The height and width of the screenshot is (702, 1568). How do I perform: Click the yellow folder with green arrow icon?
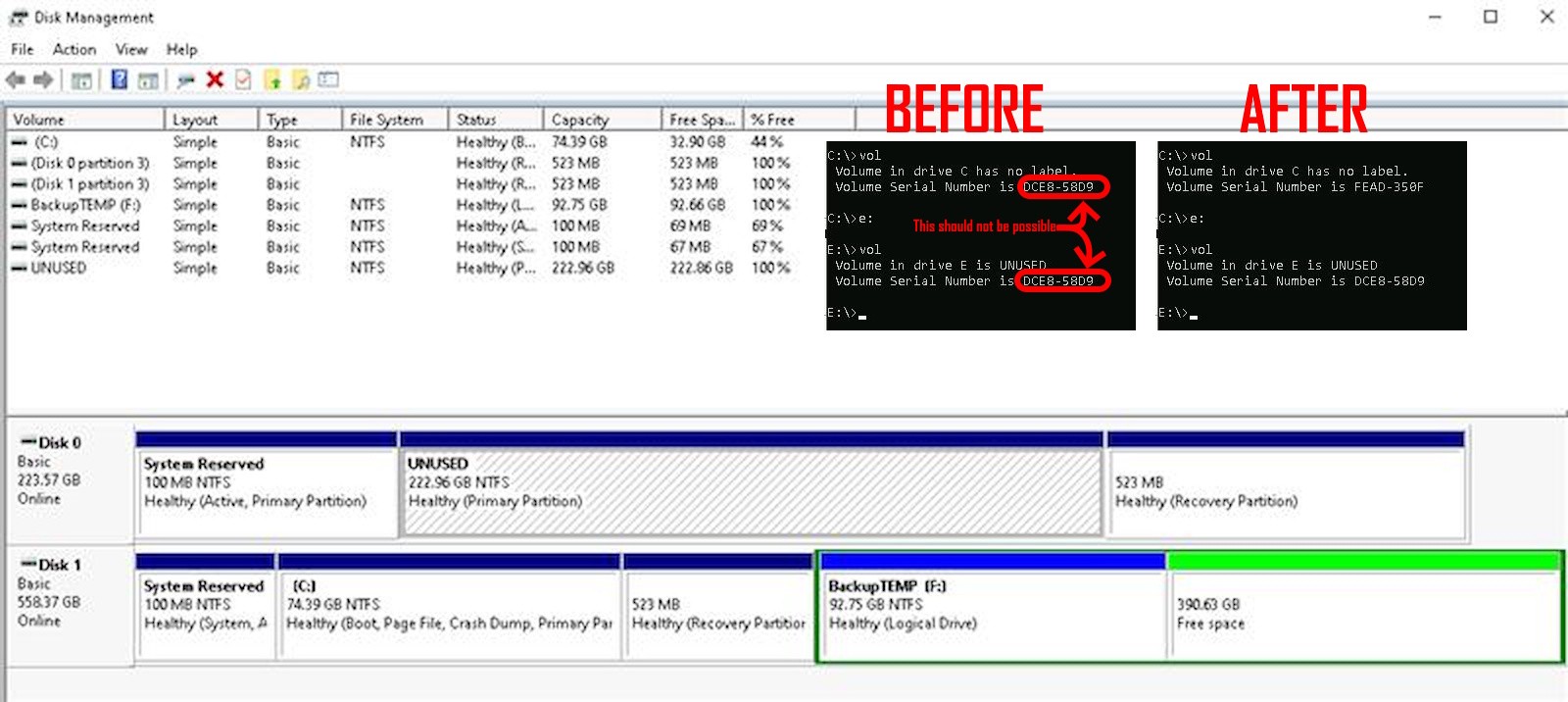point(273,80)
